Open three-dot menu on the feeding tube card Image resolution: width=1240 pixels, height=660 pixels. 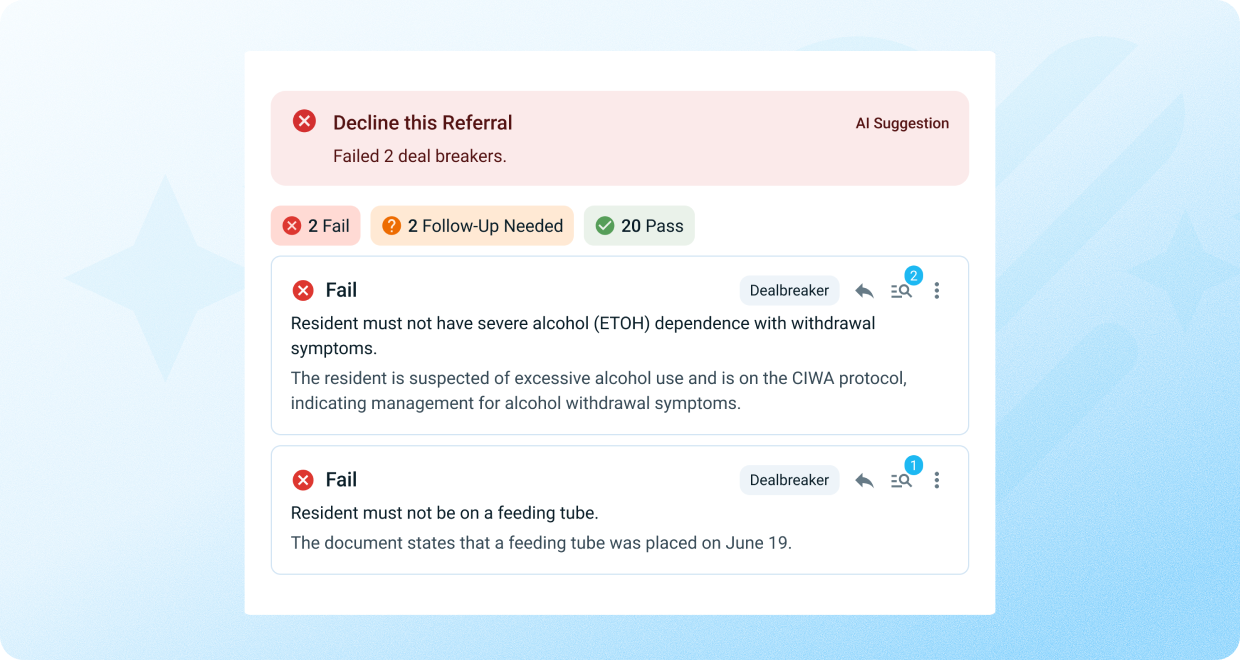point(937,481)
